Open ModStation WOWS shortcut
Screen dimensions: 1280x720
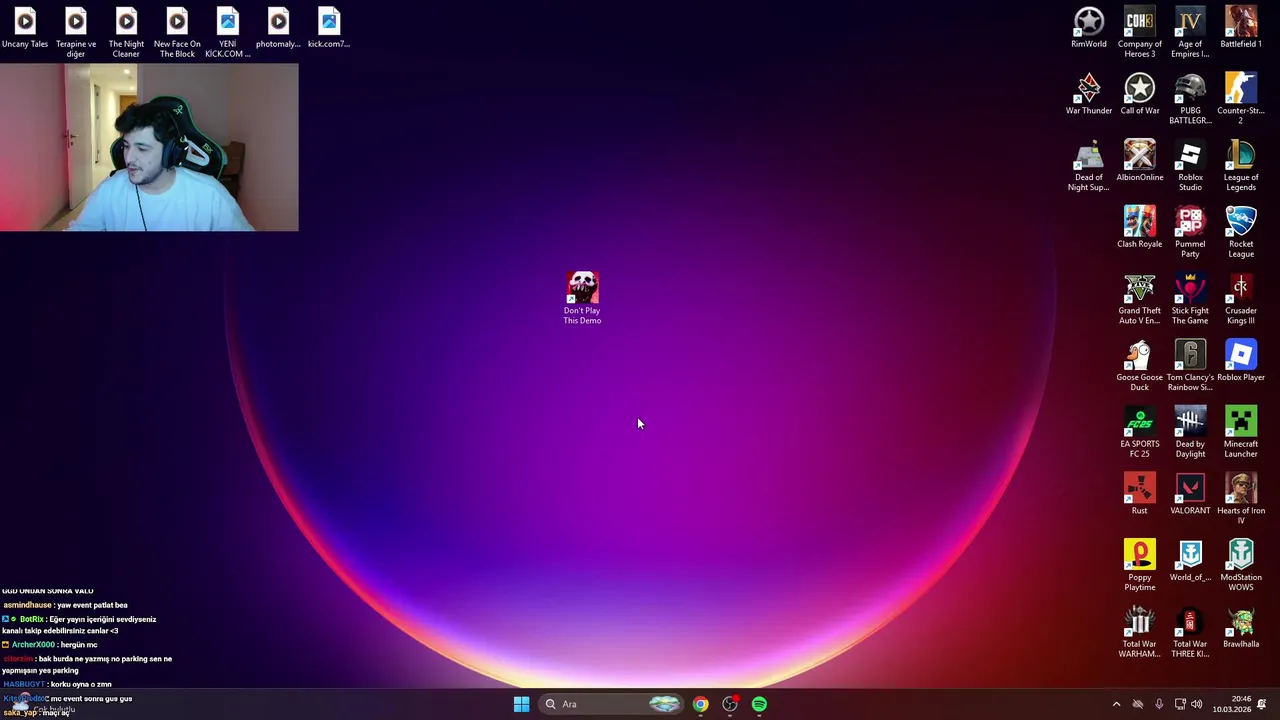tap(1241, 566)
